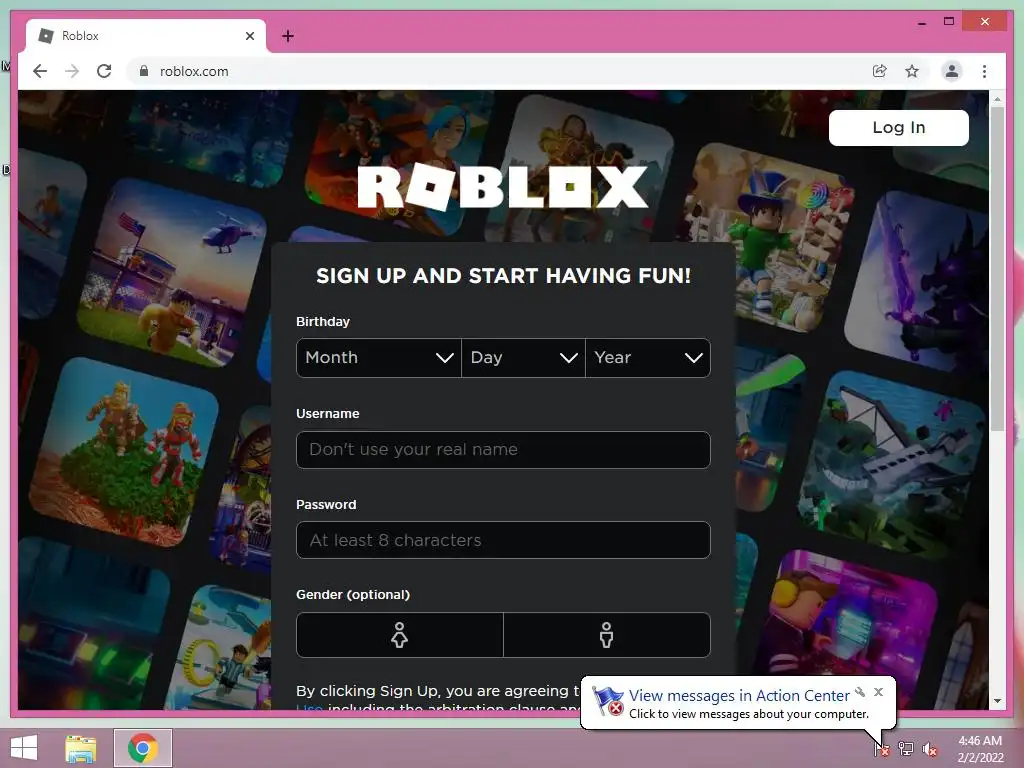1024x768 pixels.
Task: Open the Month dropdown
Action: click(x=379, y=358)
